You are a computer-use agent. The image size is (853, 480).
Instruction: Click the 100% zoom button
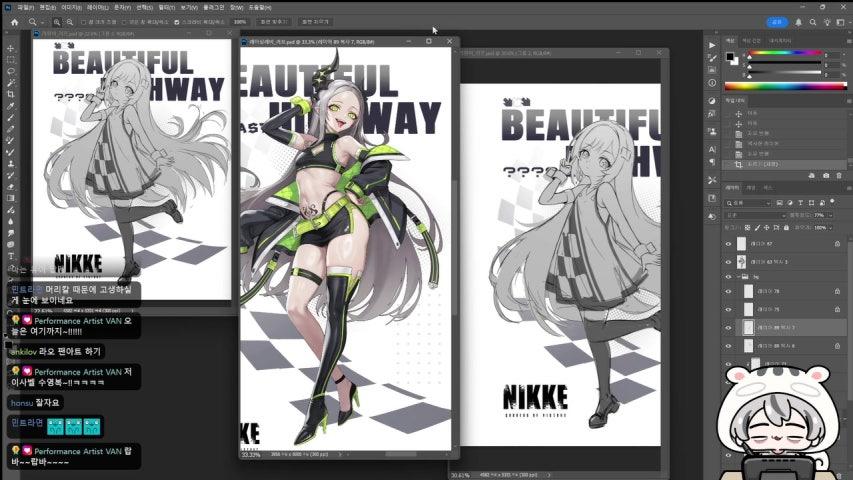(x=240, y=22)
